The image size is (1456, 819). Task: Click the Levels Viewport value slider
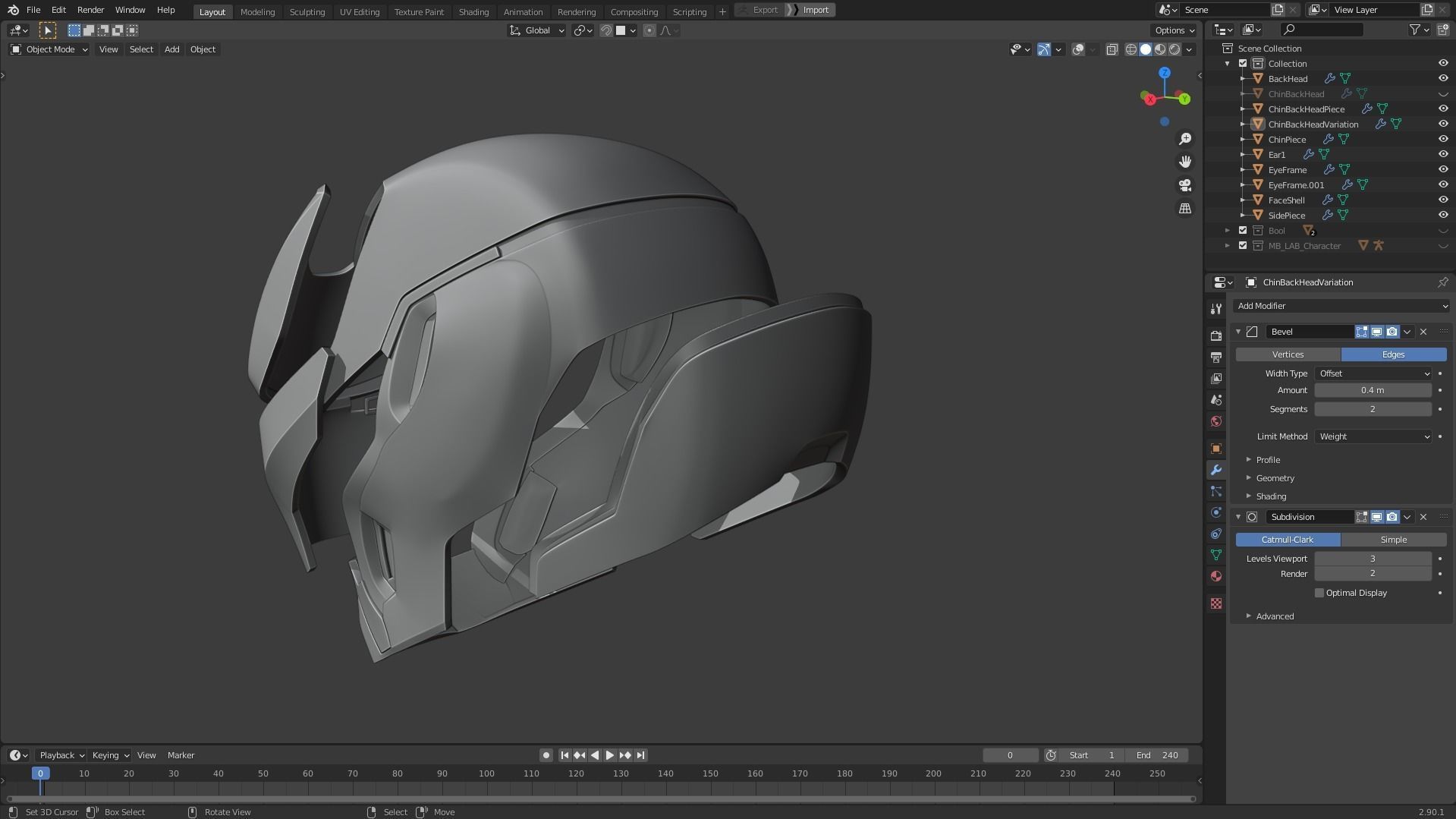(x=1373, y=559)
